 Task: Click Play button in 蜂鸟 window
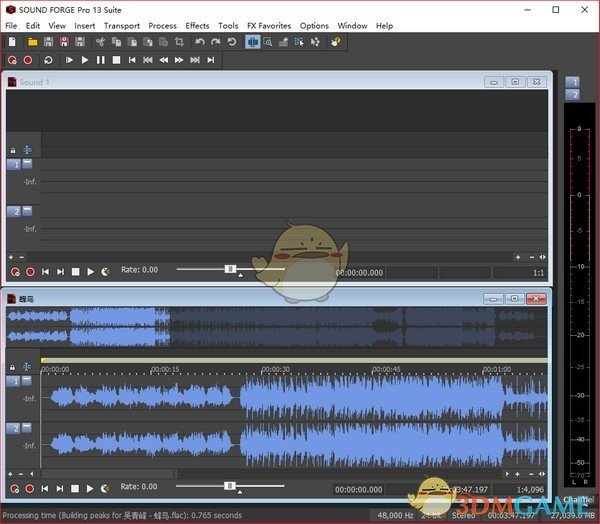[x=90, y=489]
